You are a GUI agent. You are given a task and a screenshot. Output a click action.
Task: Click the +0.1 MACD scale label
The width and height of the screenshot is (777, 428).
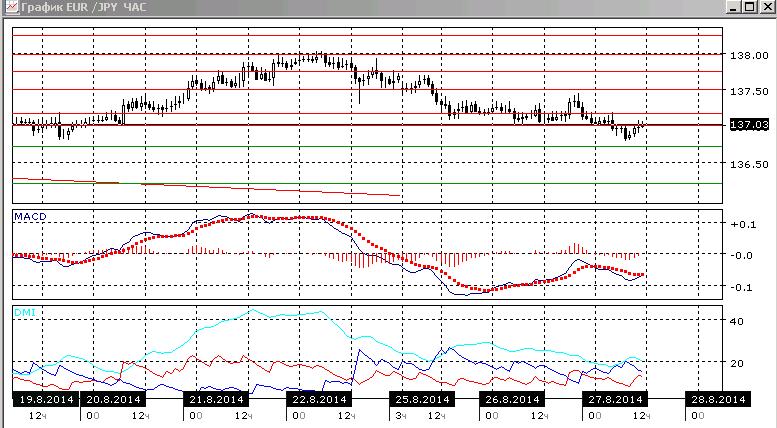click(743, 224)
